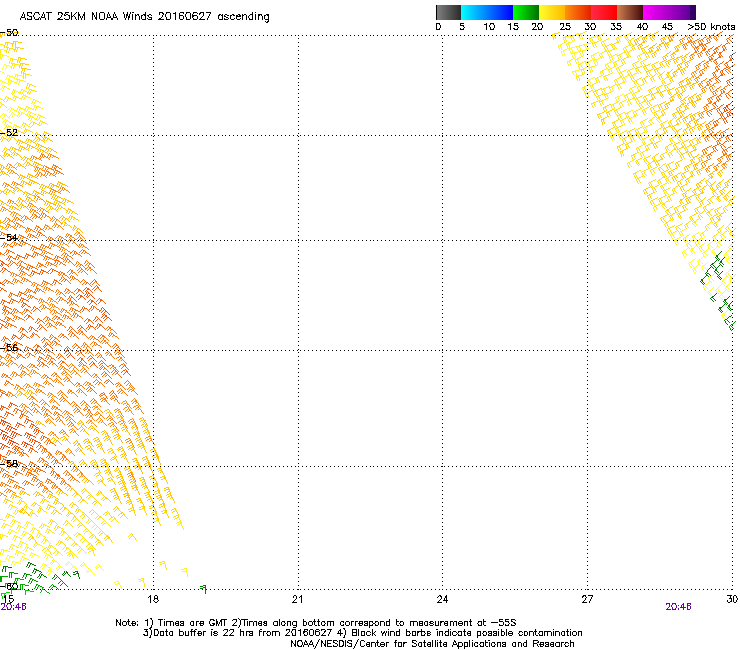
Task: Click the red 30-35 knots color segment
Action: pyautogui.click(x=604, y=12)
